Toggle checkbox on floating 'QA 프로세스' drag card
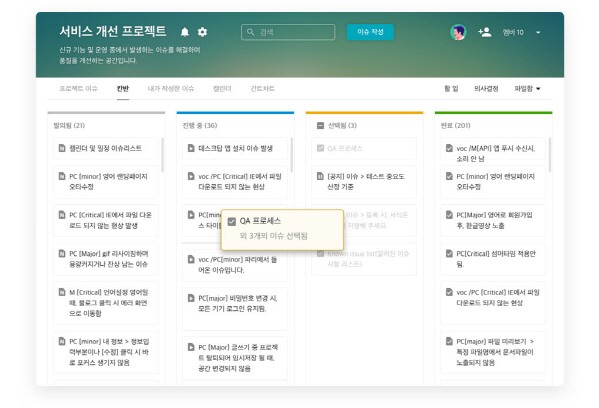The height and width of the screenshot is (408, 599). tap(232, 221)
